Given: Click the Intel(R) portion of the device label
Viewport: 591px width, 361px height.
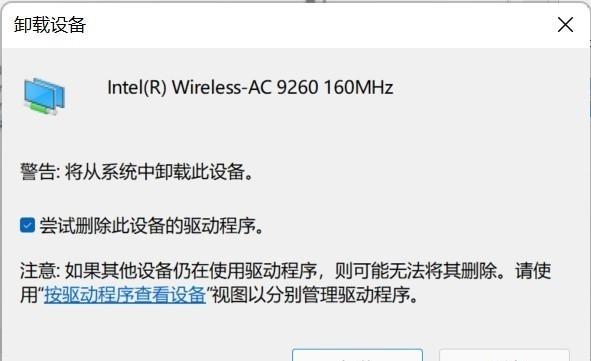Looking at the screenshot, I should [137, 87].
